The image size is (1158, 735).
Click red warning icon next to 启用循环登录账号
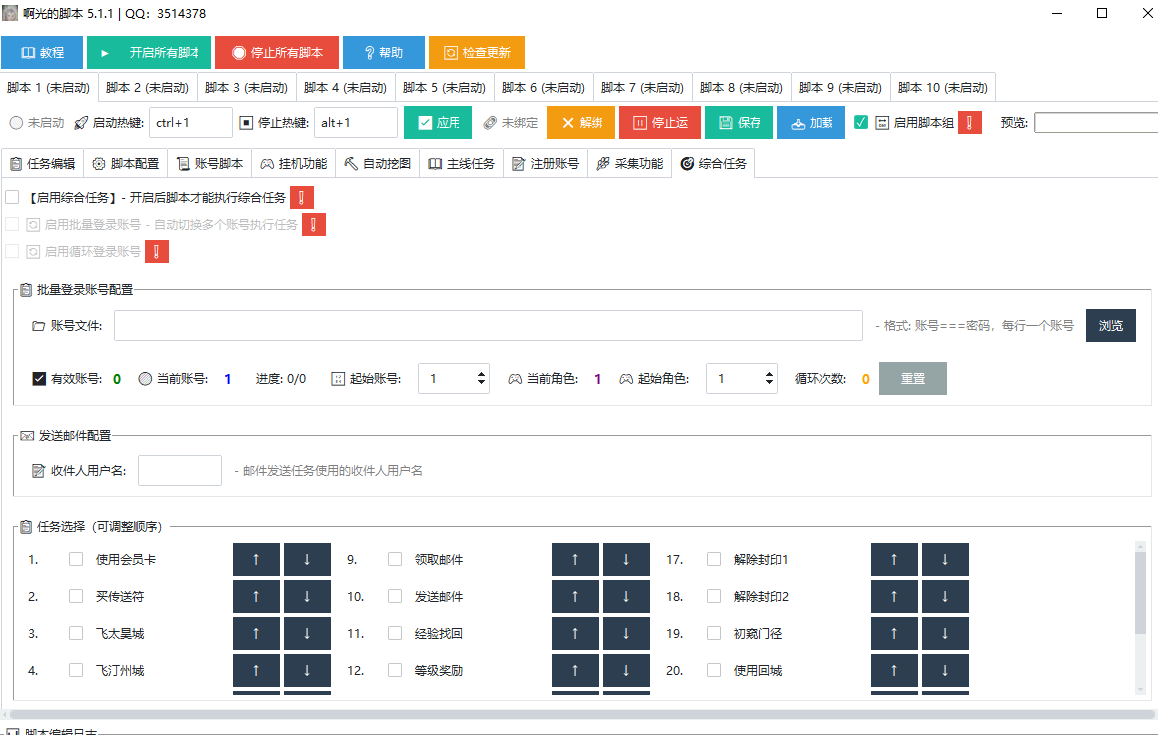(157, 251)
